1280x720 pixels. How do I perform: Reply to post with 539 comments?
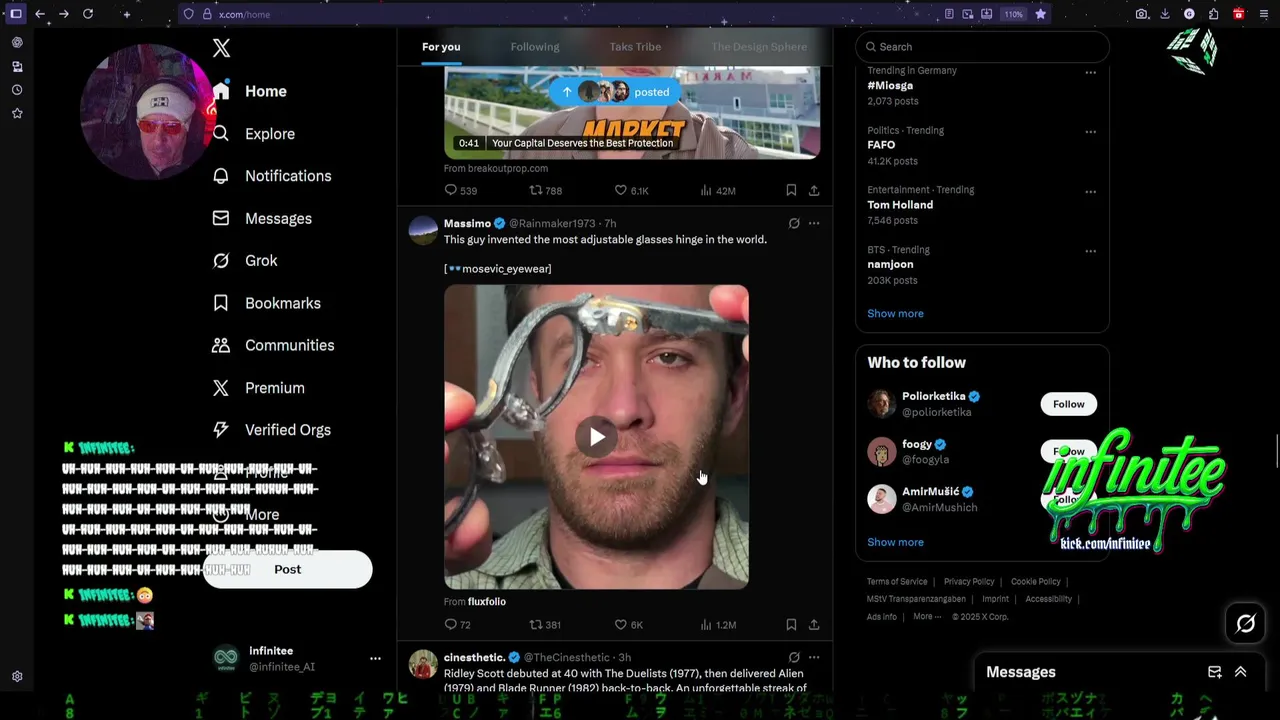pos(461,190)
